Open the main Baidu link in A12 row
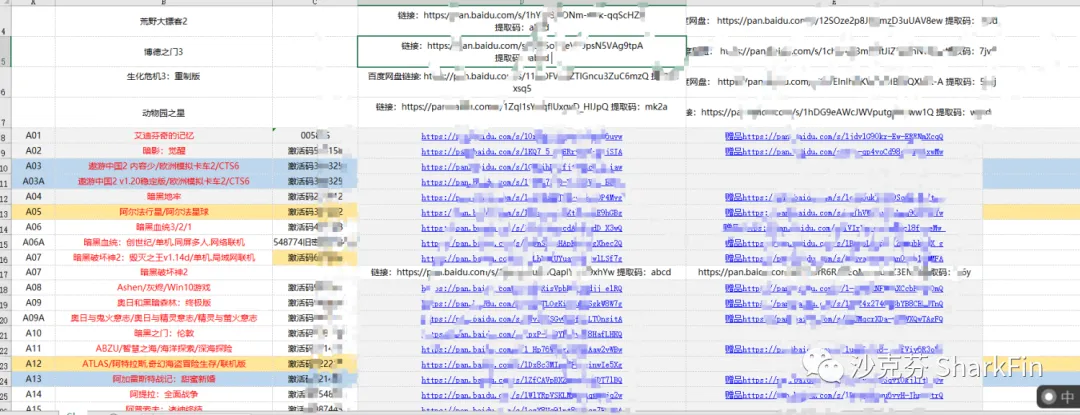Viewport: 1080px width, 415px height. (523, 364)
